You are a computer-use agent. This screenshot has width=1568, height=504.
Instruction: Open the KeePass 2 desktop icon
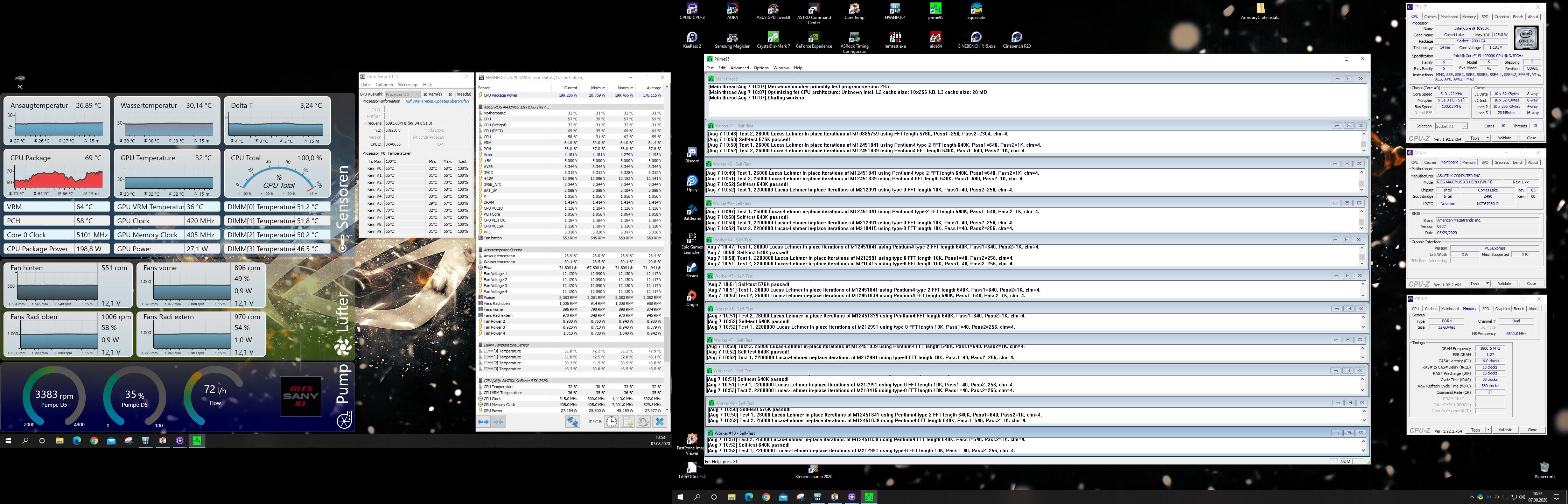pyautogui.click(x=692, y=40)
